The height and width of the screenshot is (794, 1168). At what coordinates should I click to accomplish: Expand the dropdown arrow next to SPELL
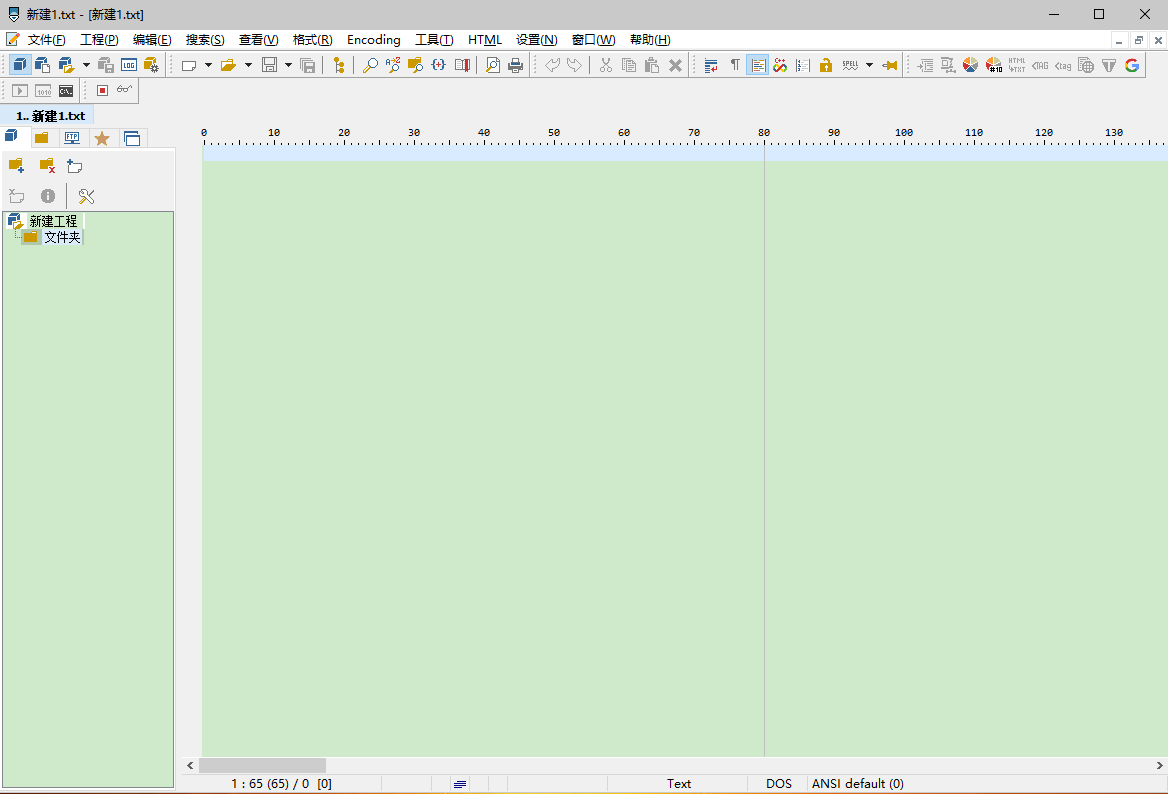(869, 66)
